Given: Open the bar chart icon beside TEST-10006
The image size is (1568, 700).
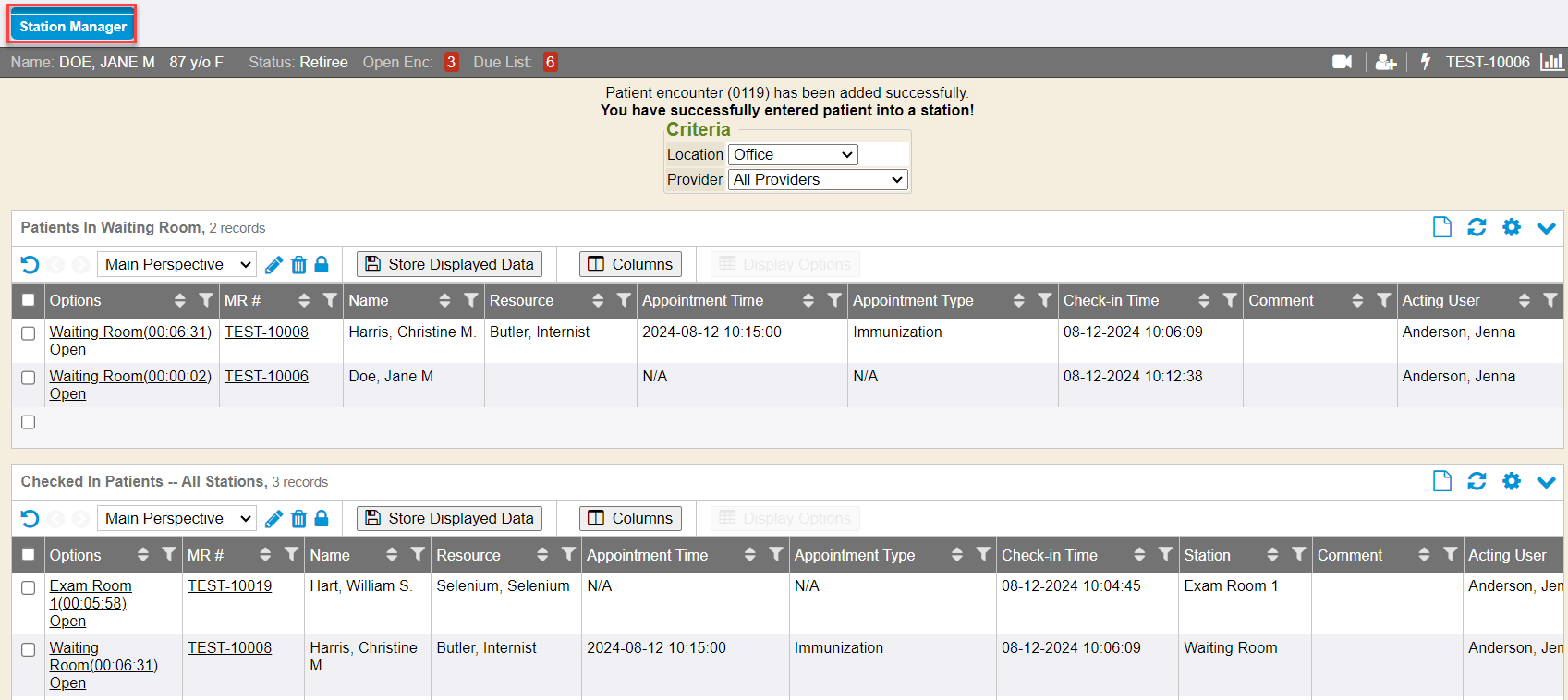Looking at the screenshot, I should (x=1551, y=62).
